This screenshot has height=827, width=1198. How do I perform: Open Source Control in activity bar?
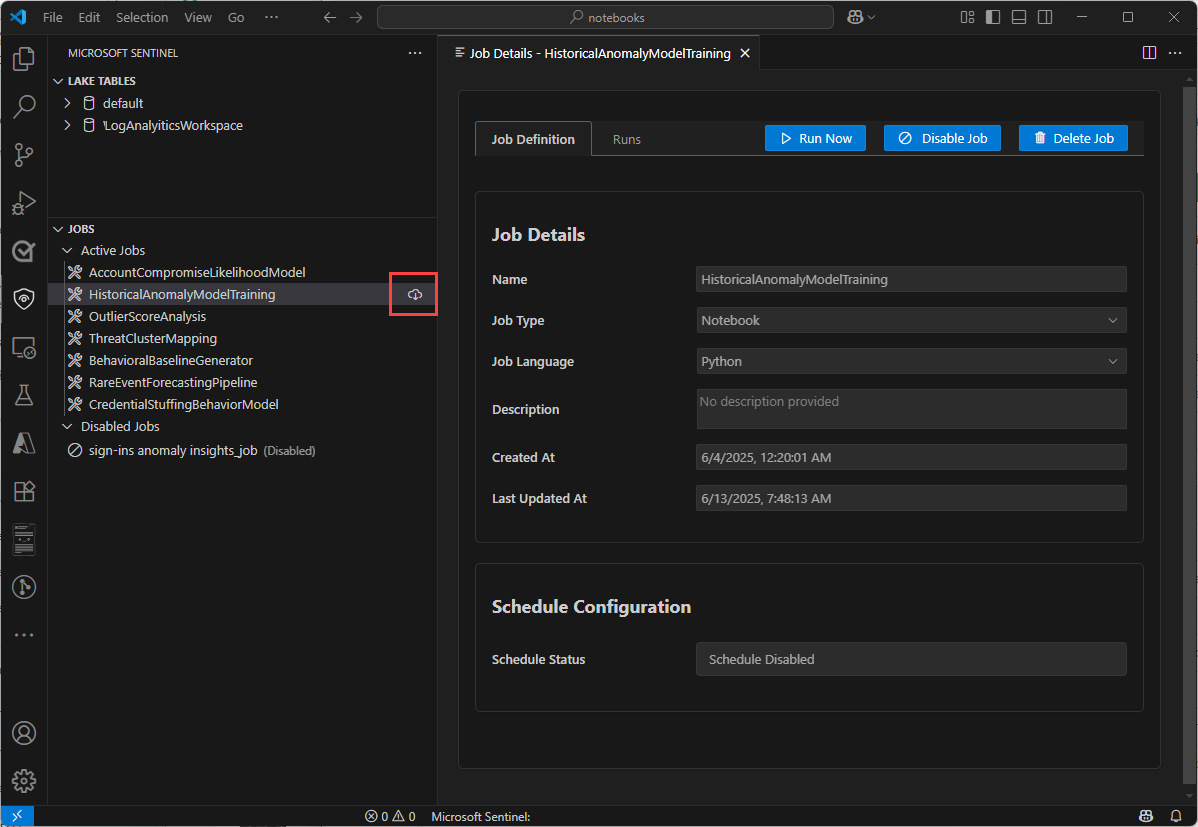click(24, 154)
